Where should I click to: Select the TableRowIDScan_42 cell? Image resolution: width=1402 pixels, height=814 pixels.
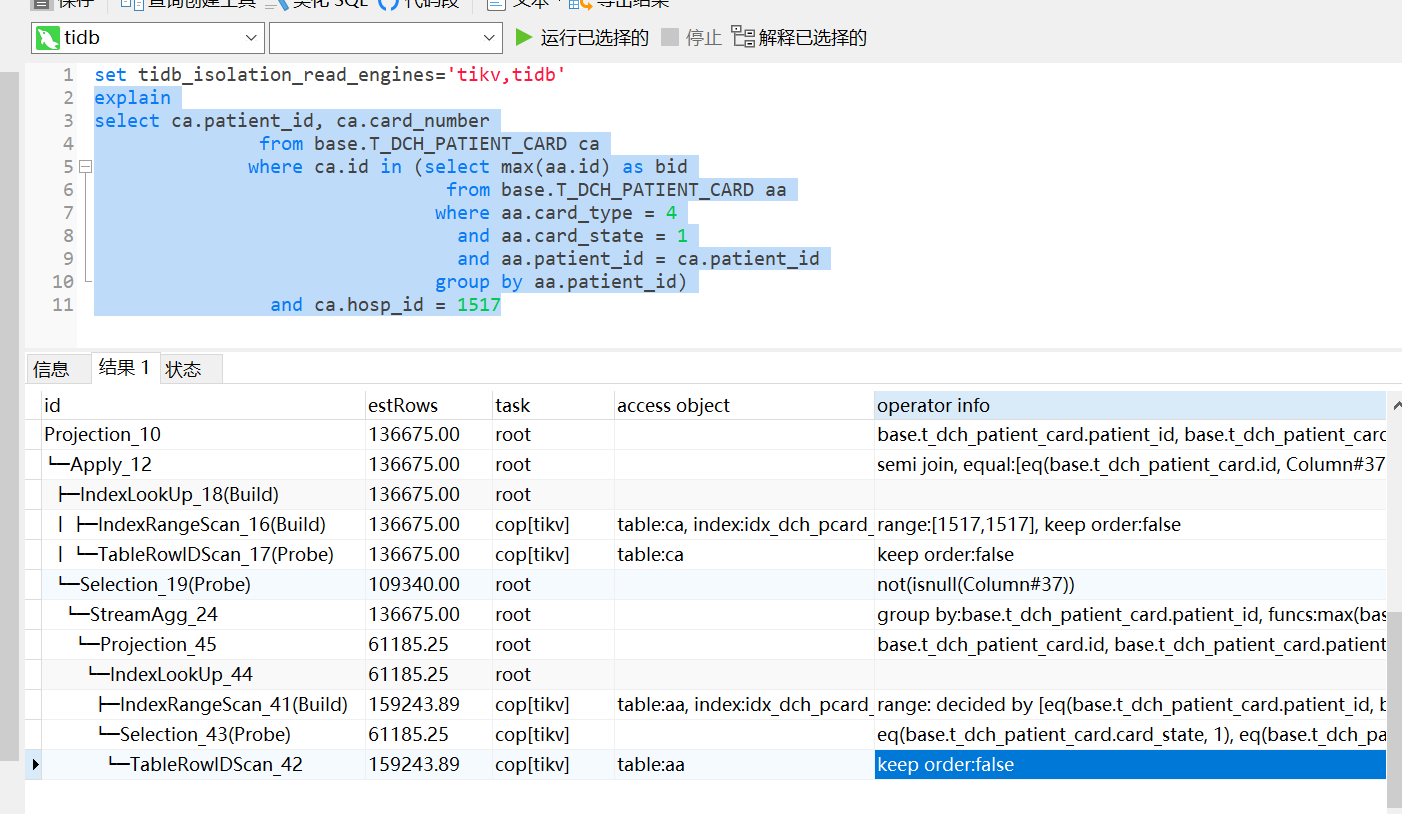click(203, 764)
